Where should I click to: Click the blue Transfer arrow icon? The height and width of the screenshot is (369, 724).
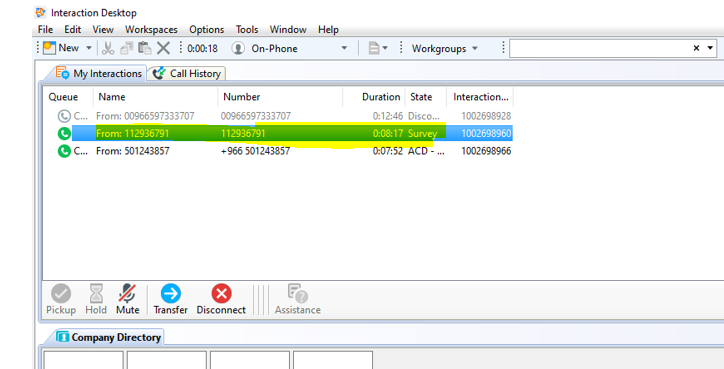[x=171, y=293]
